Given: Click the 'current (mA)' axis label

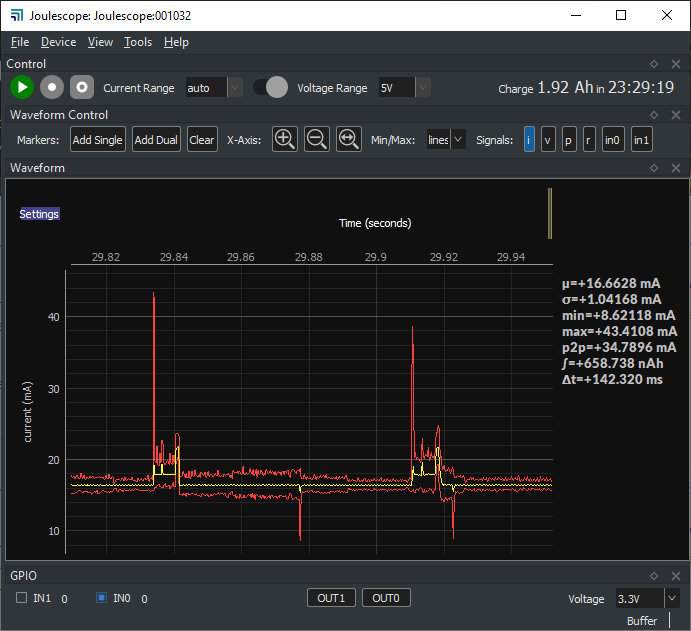Looking at the screenshot, I should tap(27, 412).
